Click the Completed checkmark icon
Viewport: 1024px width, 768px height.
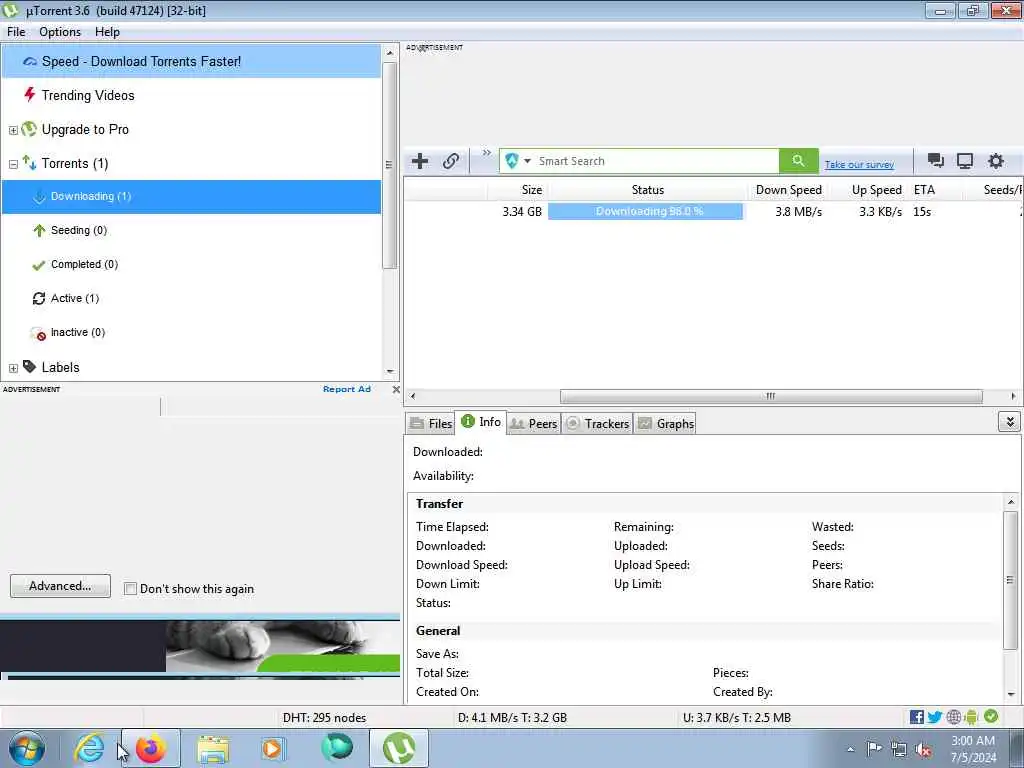pos(39,264)
